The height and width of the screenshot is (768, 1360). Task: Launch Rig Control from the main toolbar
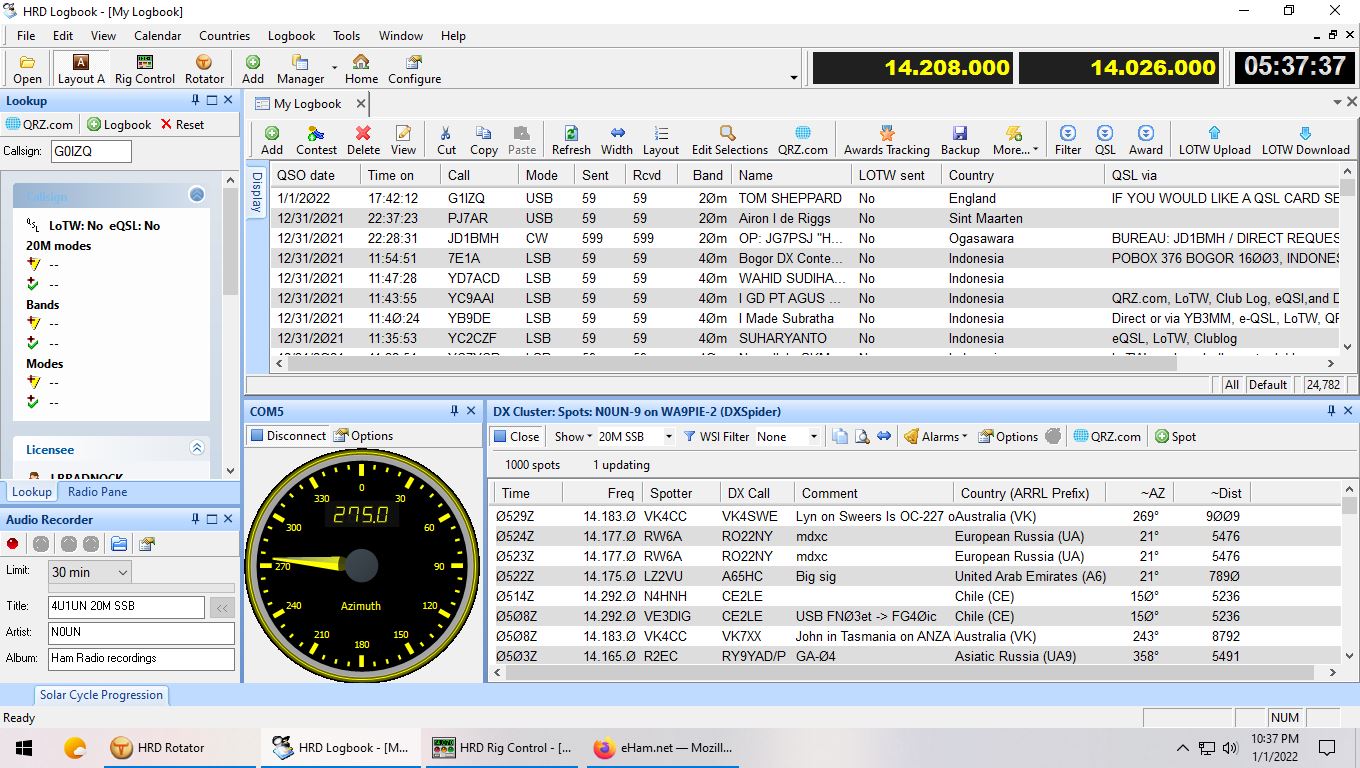[x=144, y=69]
